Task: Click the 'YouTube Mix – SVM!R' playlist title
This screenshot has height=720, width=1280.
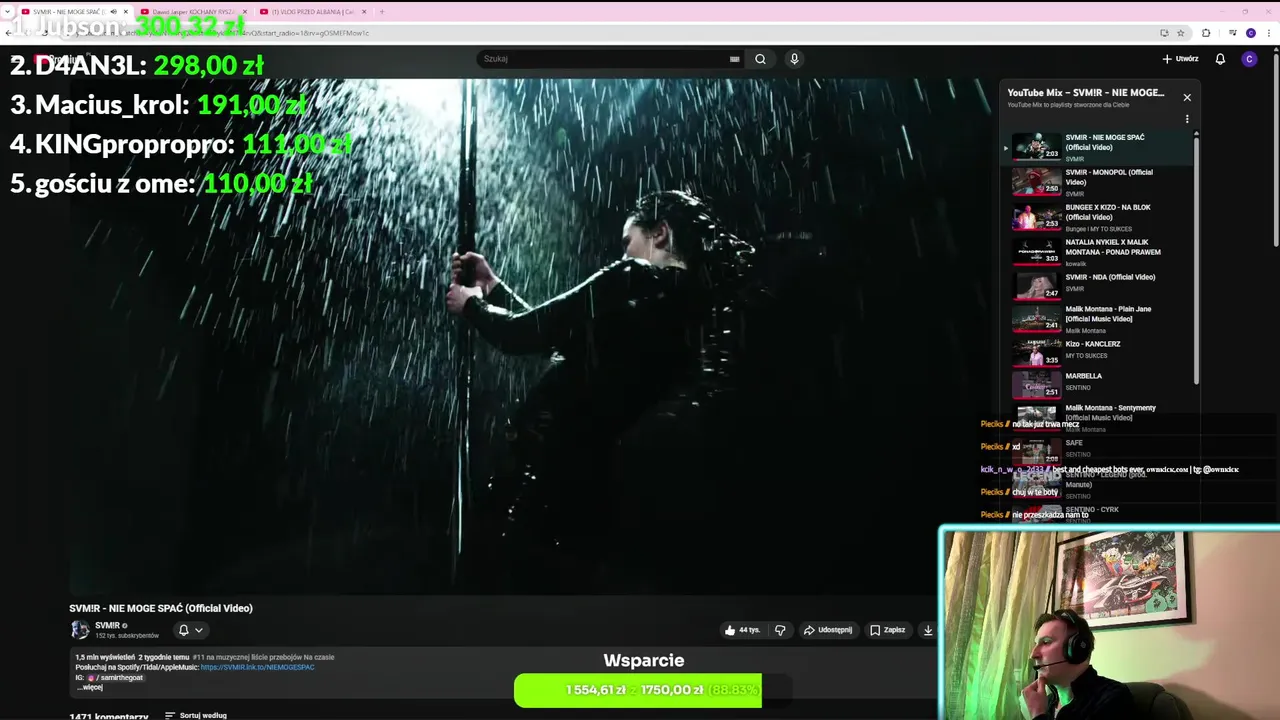Action: click(x=1085, y=92)
